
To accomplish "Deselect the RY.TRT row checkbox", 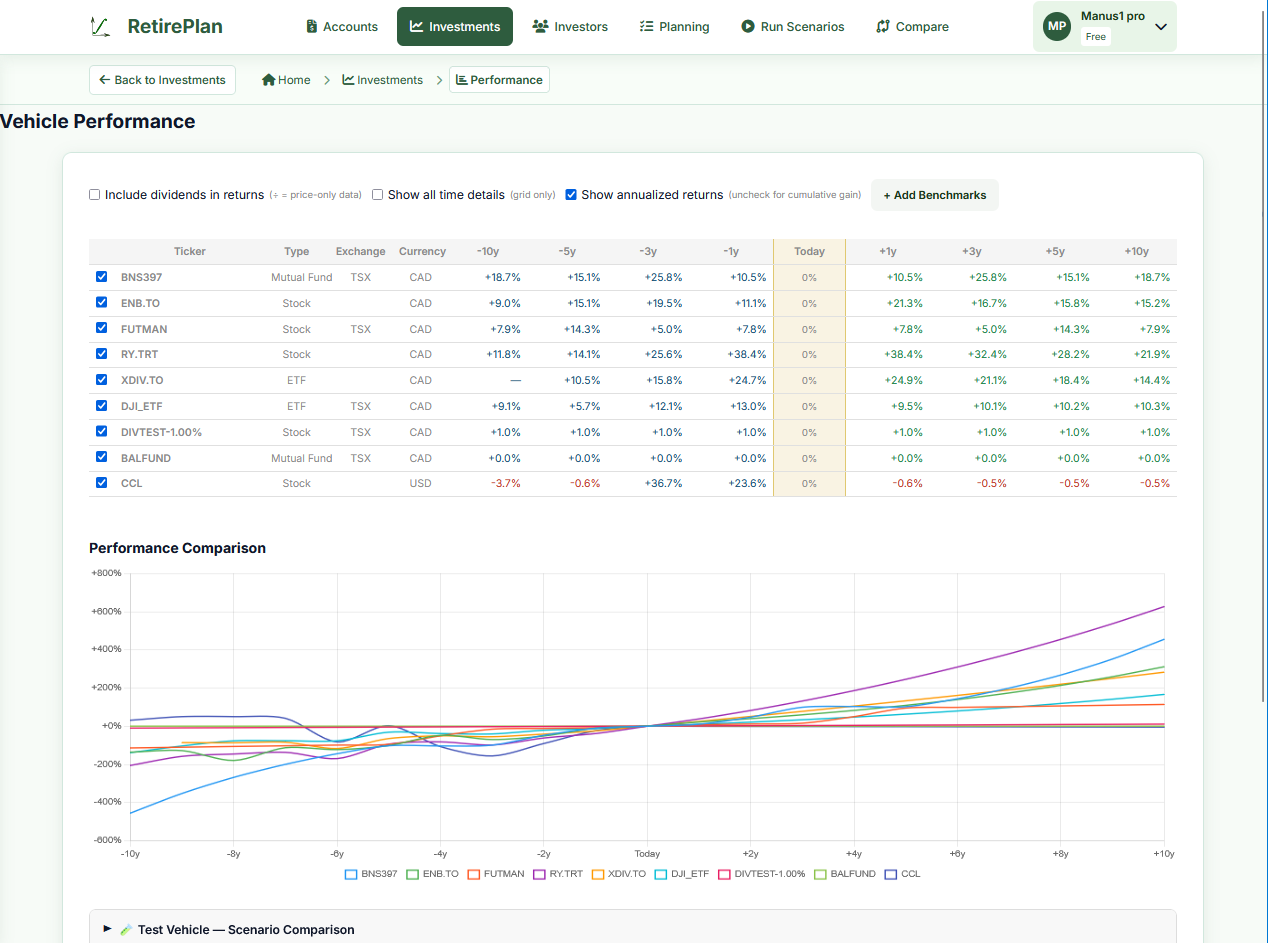I will [x=101, y=354].
